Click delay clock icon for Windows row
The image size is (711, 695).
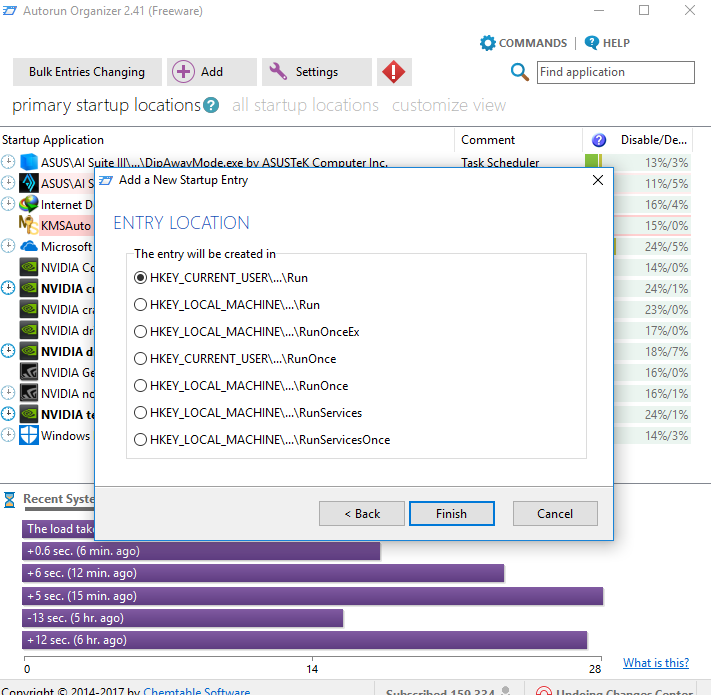click(x=8, y=435)
